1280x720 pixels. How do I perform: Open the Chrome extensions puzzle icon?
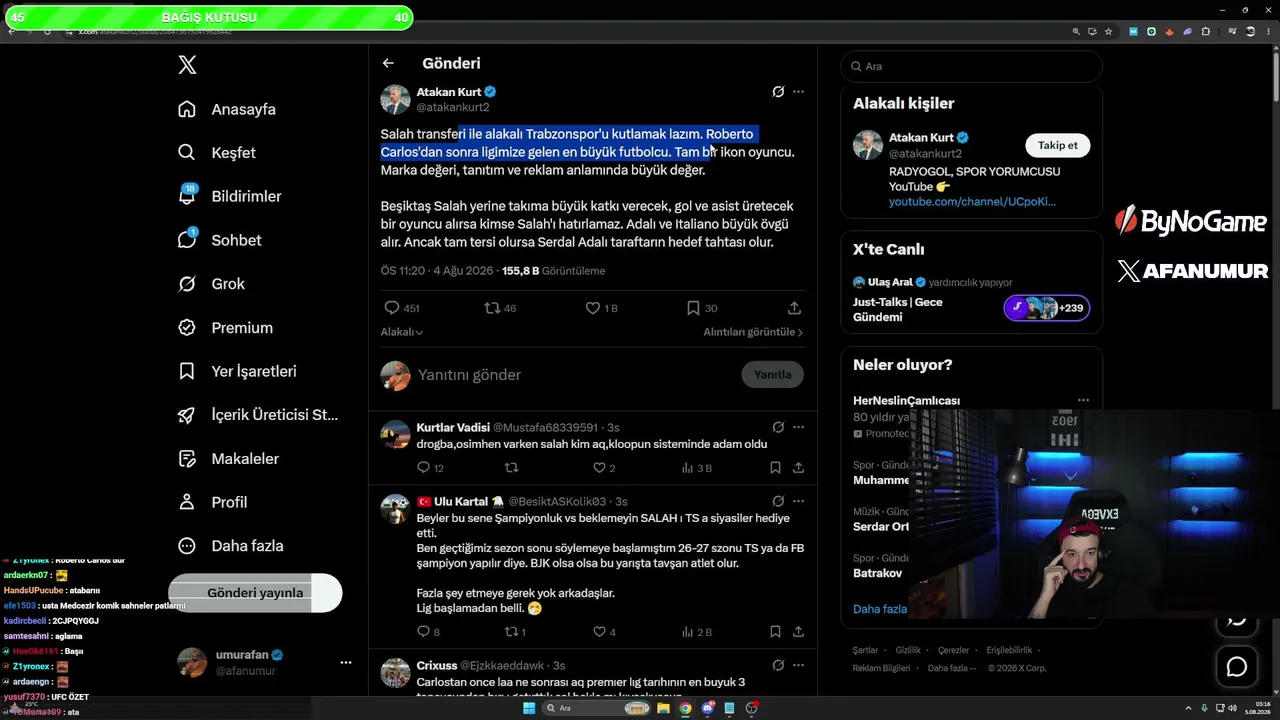(x=1206, y=31)
